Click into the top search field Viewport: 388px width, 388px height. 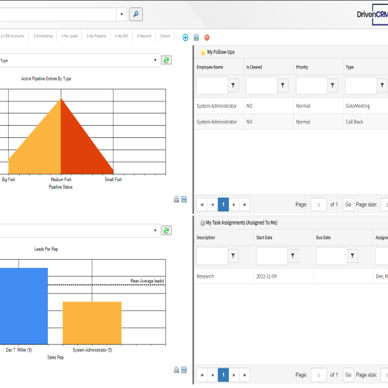click(58, 14)
